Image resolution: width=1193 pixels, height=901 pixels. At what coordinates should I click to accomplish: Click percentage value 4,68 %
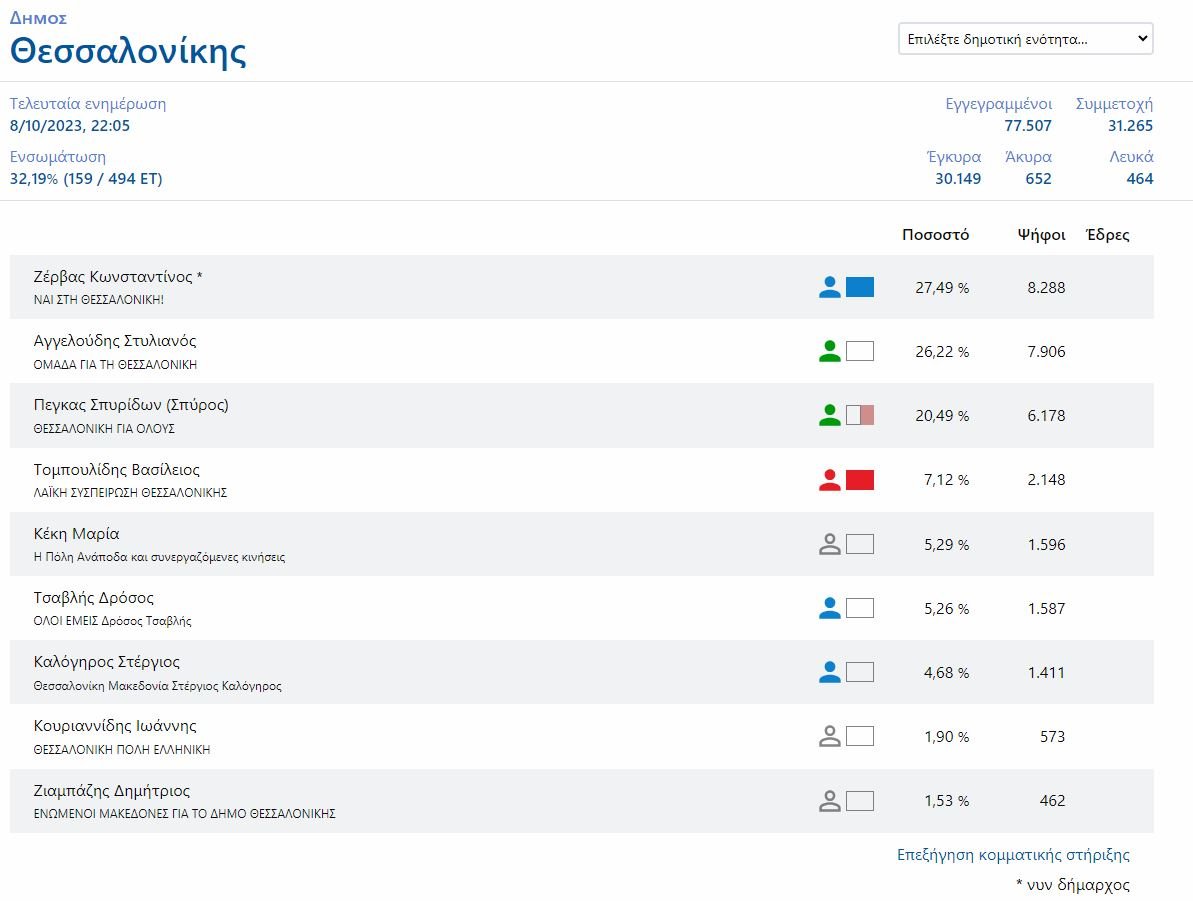946,672
